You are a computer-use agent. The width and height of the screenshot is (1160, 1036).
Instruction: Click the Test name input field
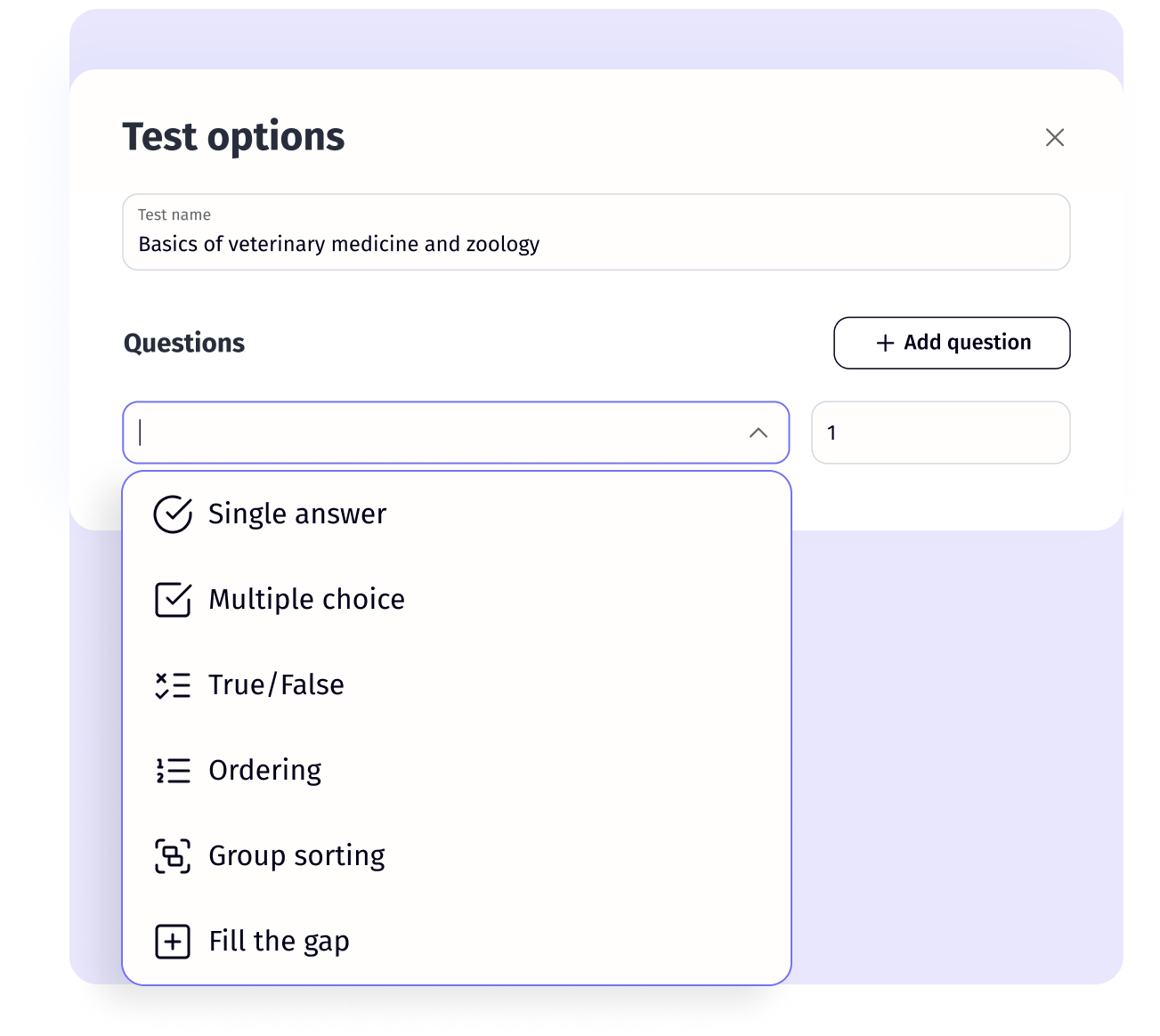[596, 232]
